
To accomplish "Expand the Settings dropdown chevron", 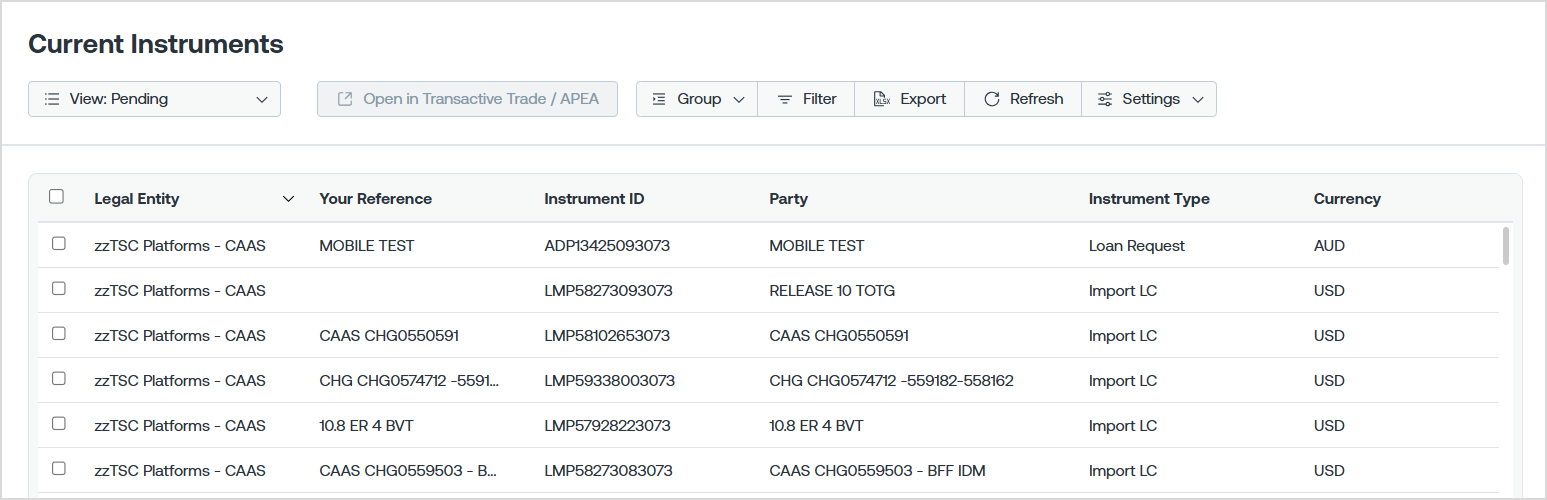I will click(1198, 100).
